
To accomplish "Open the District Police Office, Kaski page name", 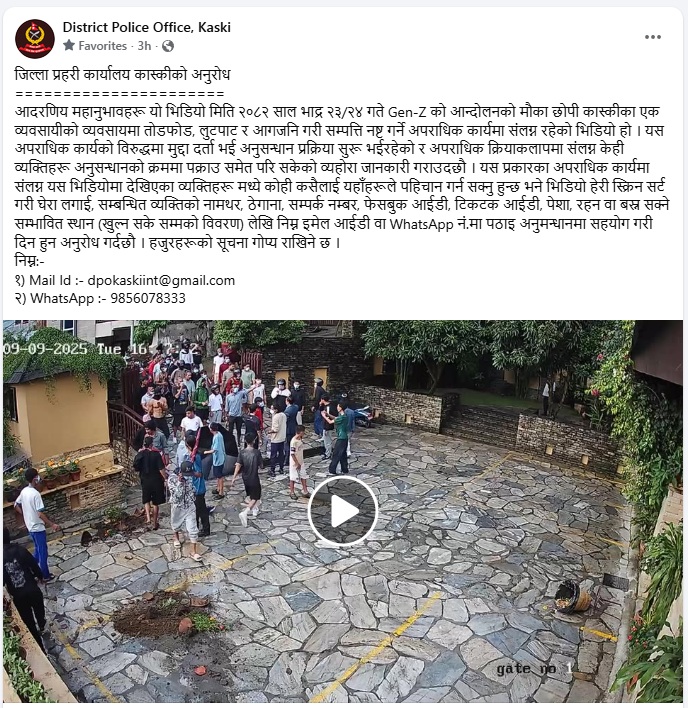I will point(147,28).
